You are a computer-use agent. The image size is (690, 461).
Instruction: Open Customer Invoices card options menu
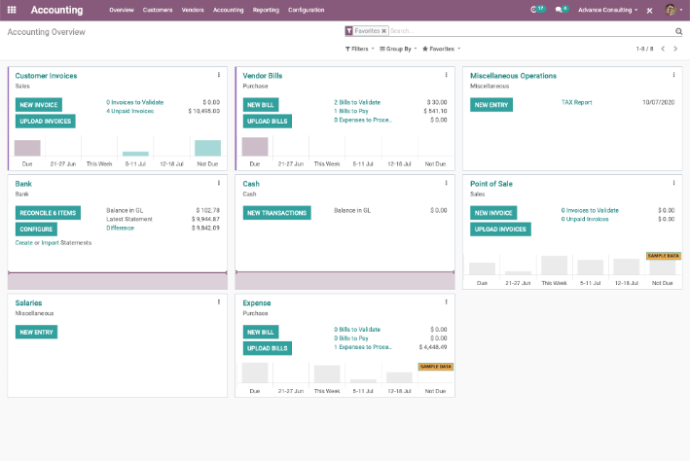[219, 75]
